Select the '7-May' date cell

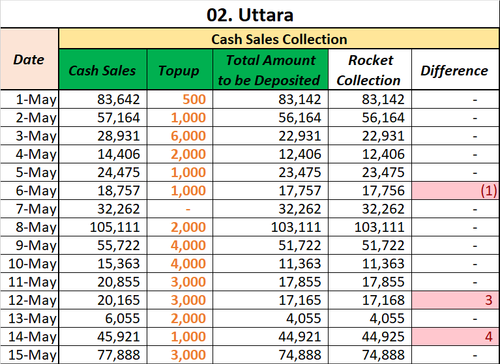(x=29, y=209)
